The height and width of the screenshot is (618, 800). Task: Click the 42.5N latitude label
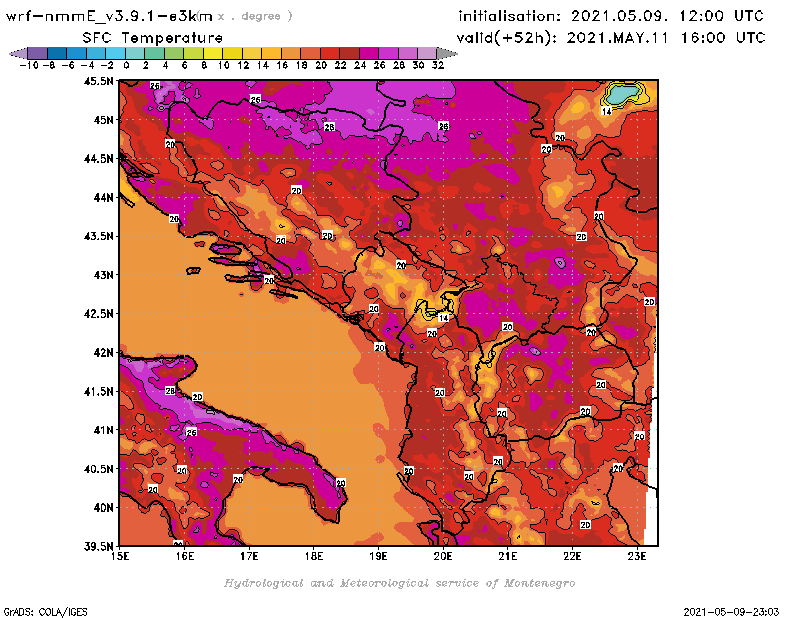point(98,314)
